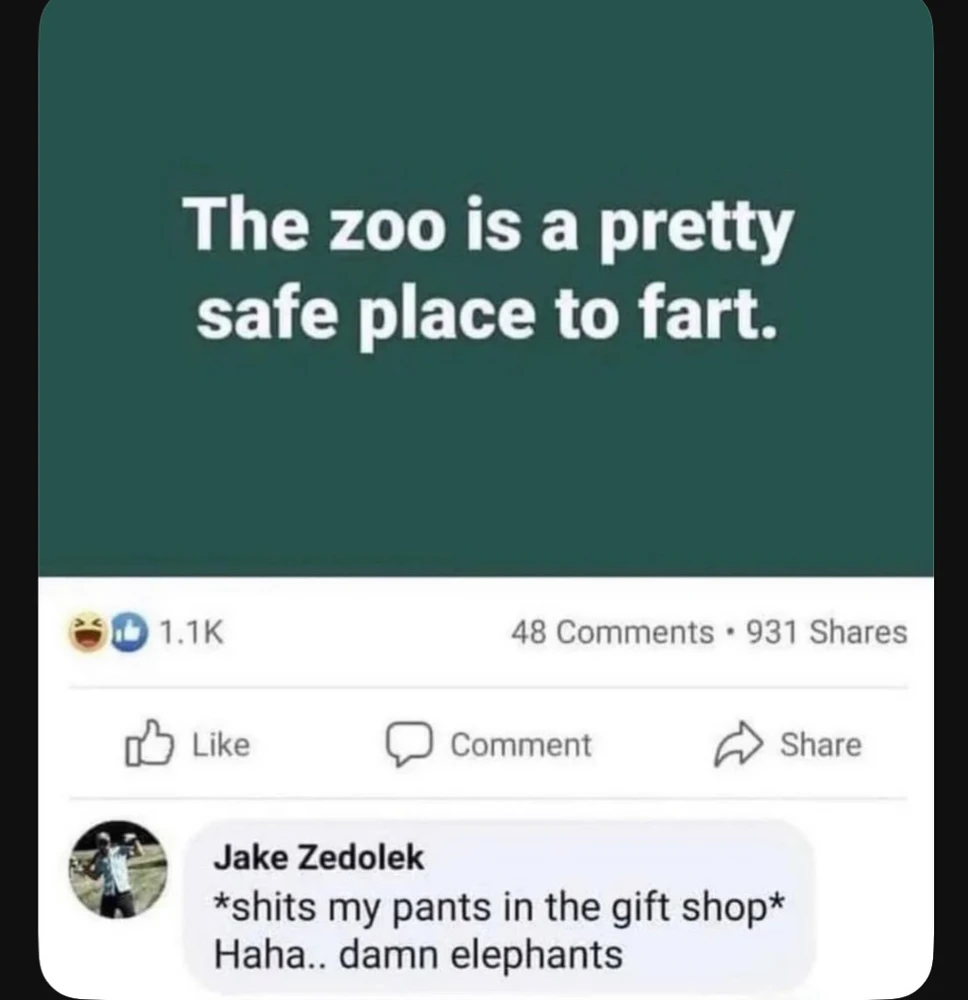Select the "Haha.. damn elephants" comment line
Image resolution: width=968 pixels, height=1000 pixels.
coord(419,954)
